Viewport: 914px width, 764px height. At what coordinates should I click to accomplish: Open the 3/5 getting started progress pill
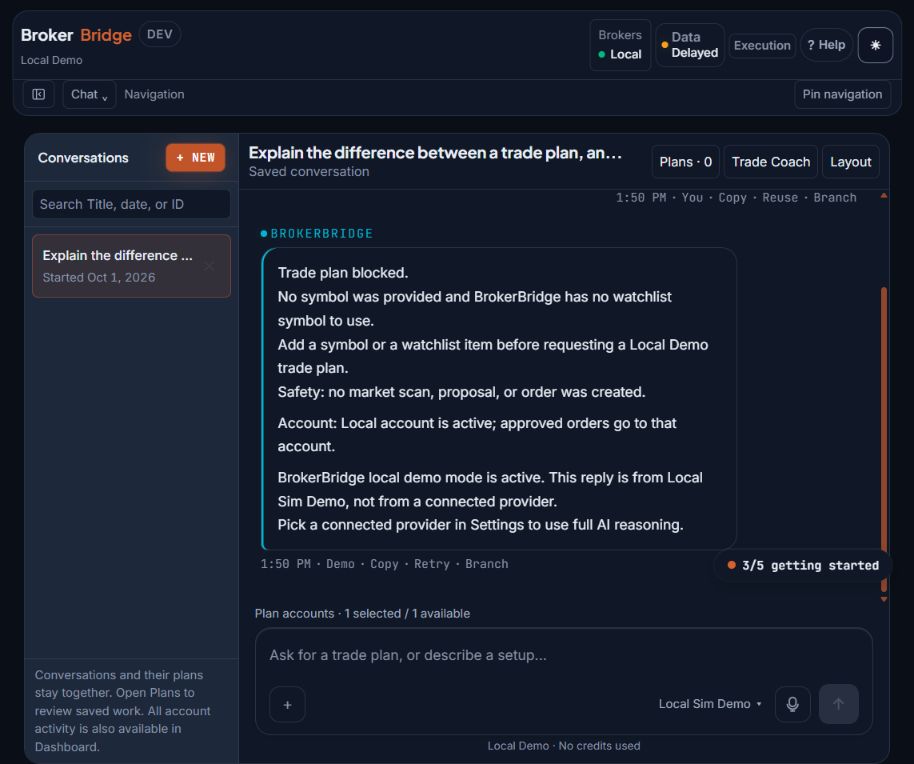click(803, 565)
